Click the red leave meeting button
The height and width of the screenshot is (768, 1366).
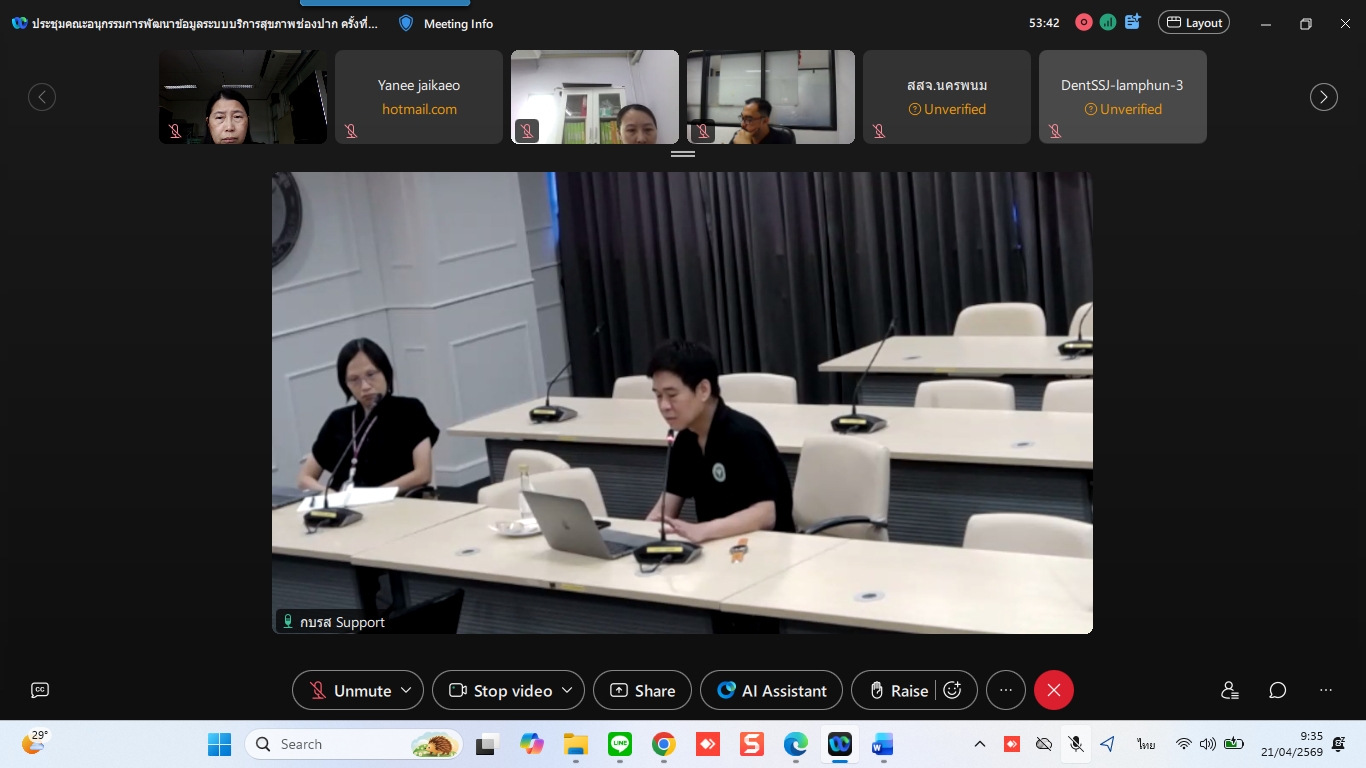point(1053,690)
